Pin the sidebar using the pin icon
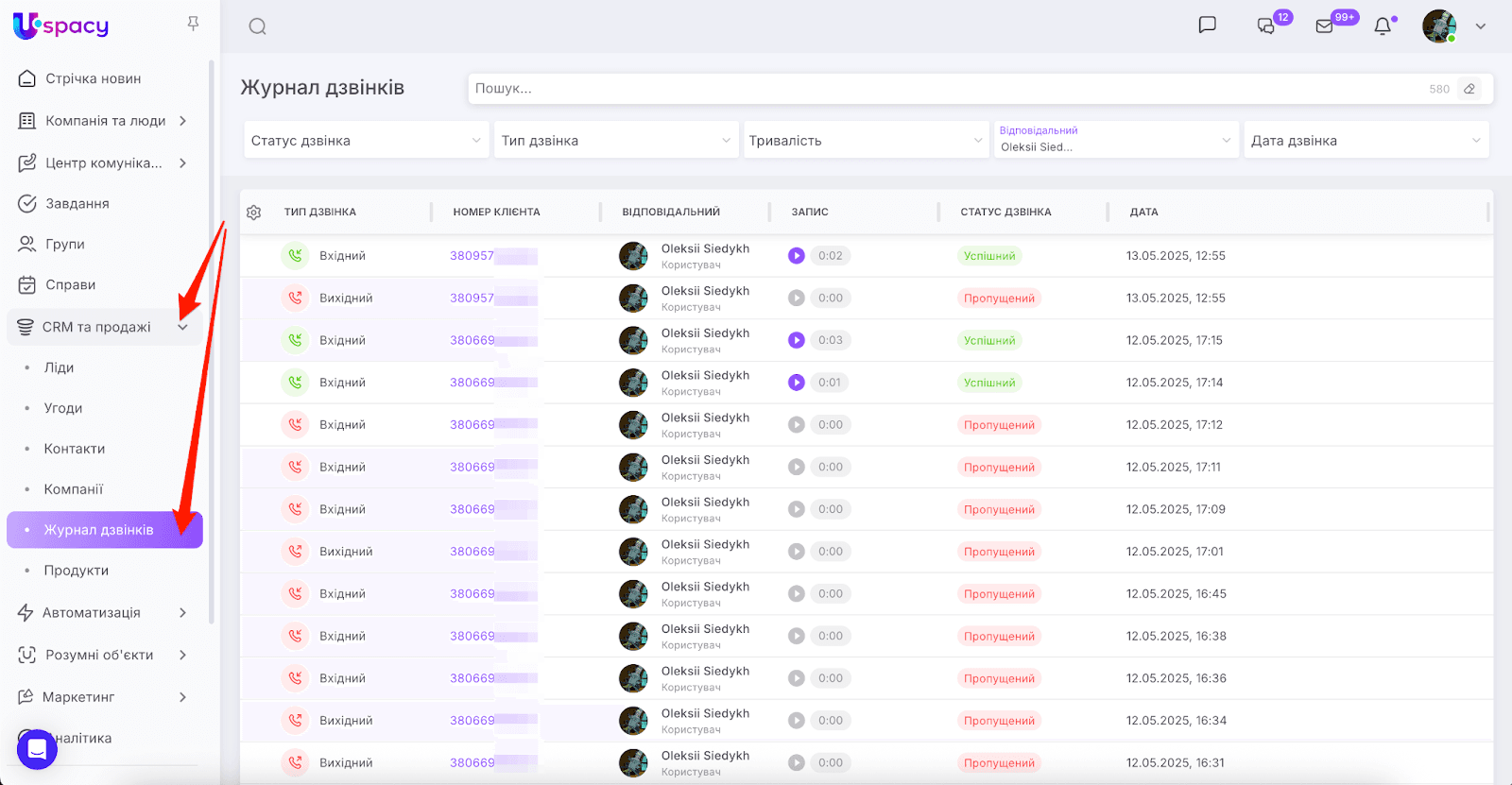1512x785 pixels. tap(193, 24)
